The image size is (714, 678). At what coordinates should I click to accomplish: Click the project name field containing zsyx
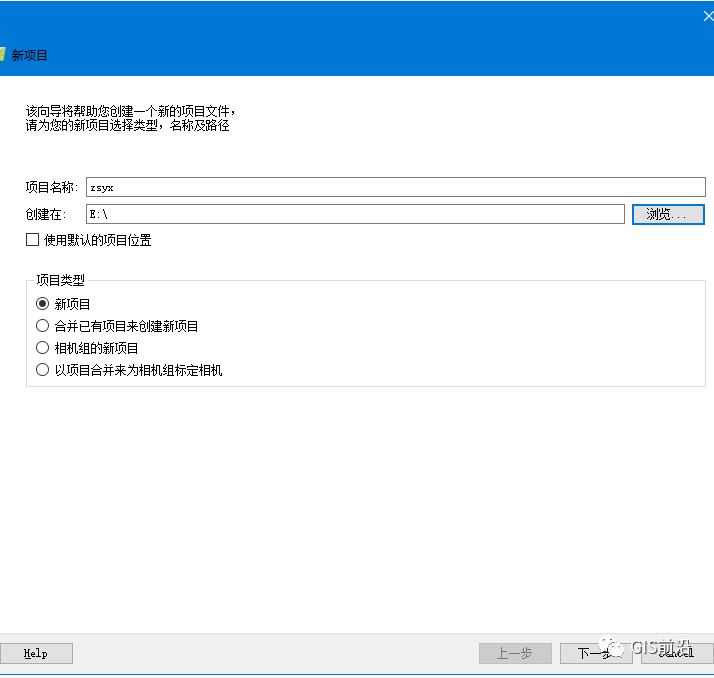click(396, 187)
